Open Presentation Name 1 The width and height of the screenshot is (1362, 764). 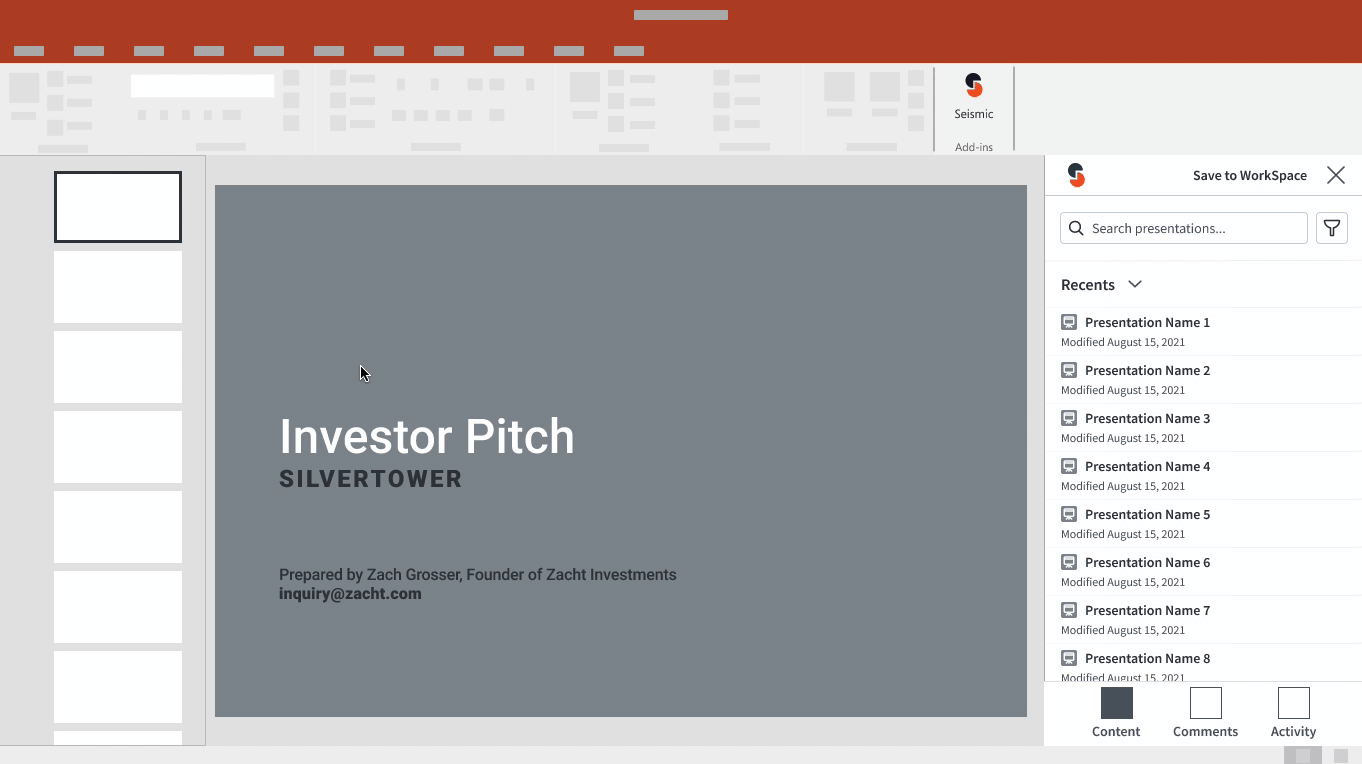click(1204, 331)
